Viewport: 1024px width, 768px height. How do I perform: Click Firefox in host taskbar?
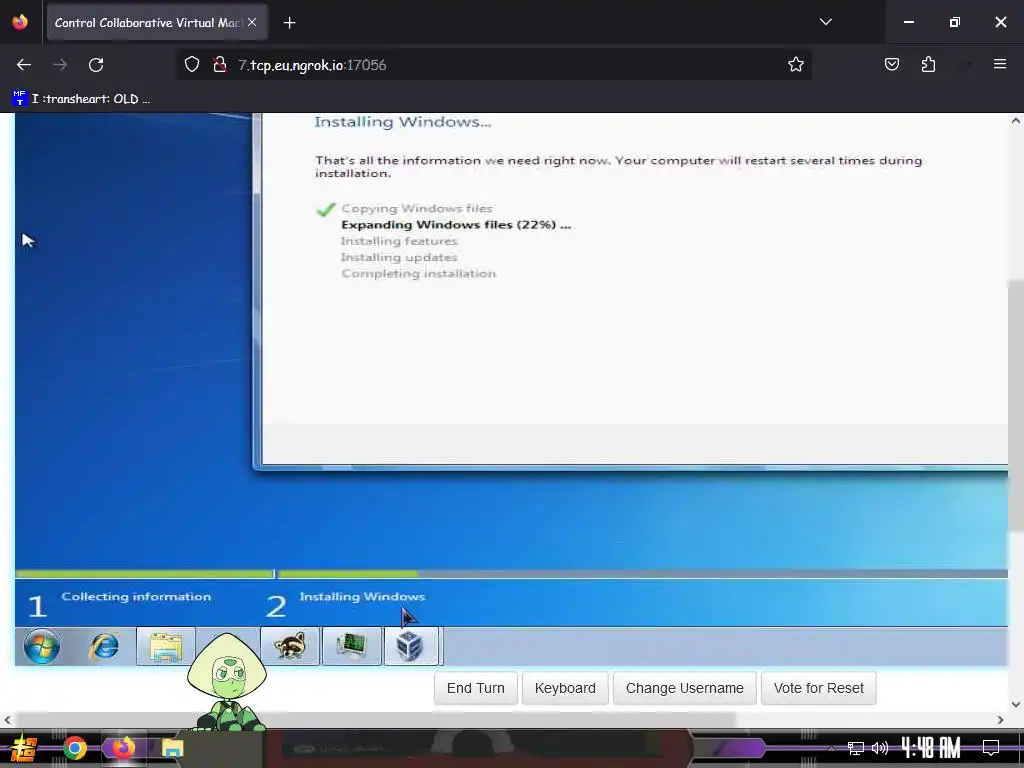123,748
